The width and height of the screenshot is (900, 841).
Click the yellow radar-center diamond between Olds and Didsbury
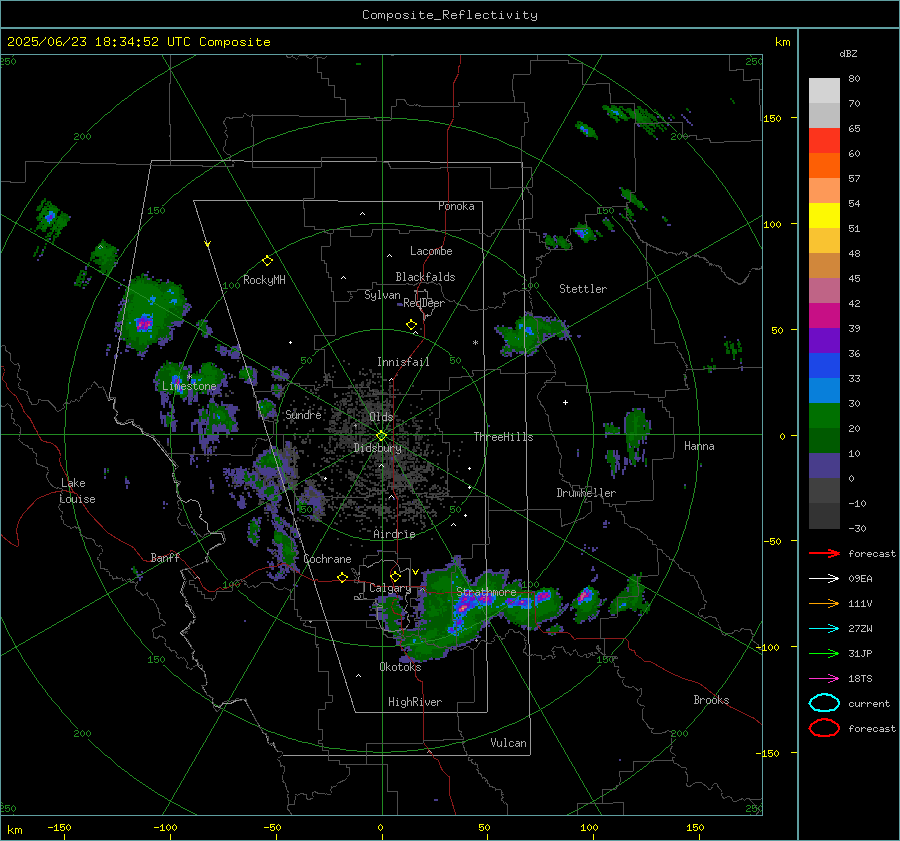381,436
